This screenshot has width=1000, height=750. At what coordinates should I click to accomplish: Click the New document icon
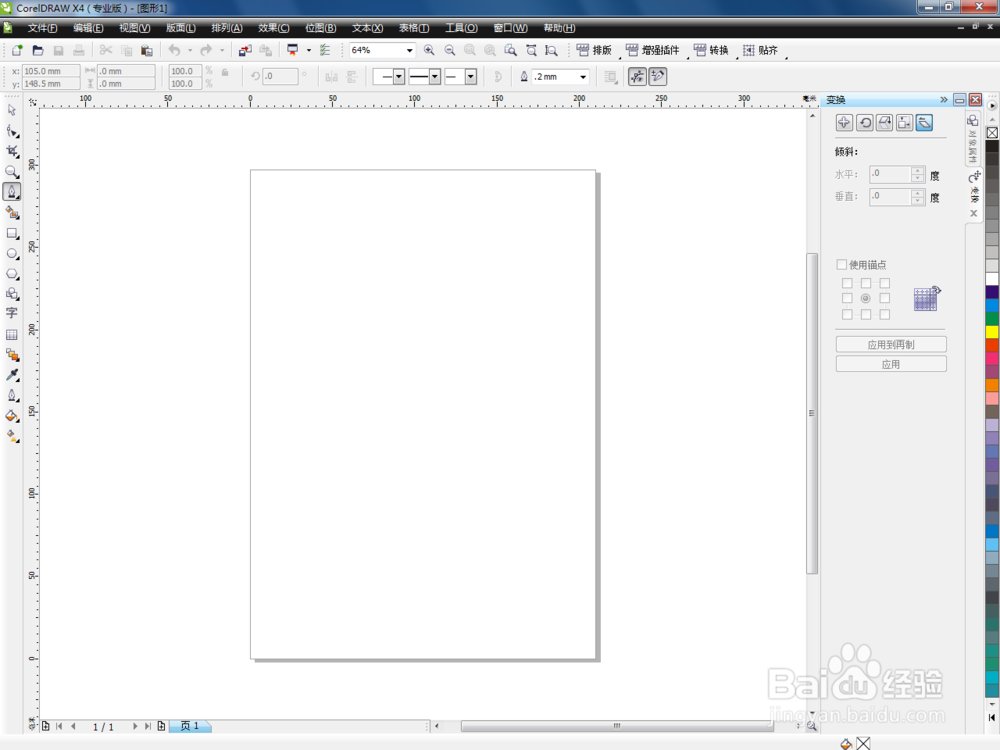17,50
